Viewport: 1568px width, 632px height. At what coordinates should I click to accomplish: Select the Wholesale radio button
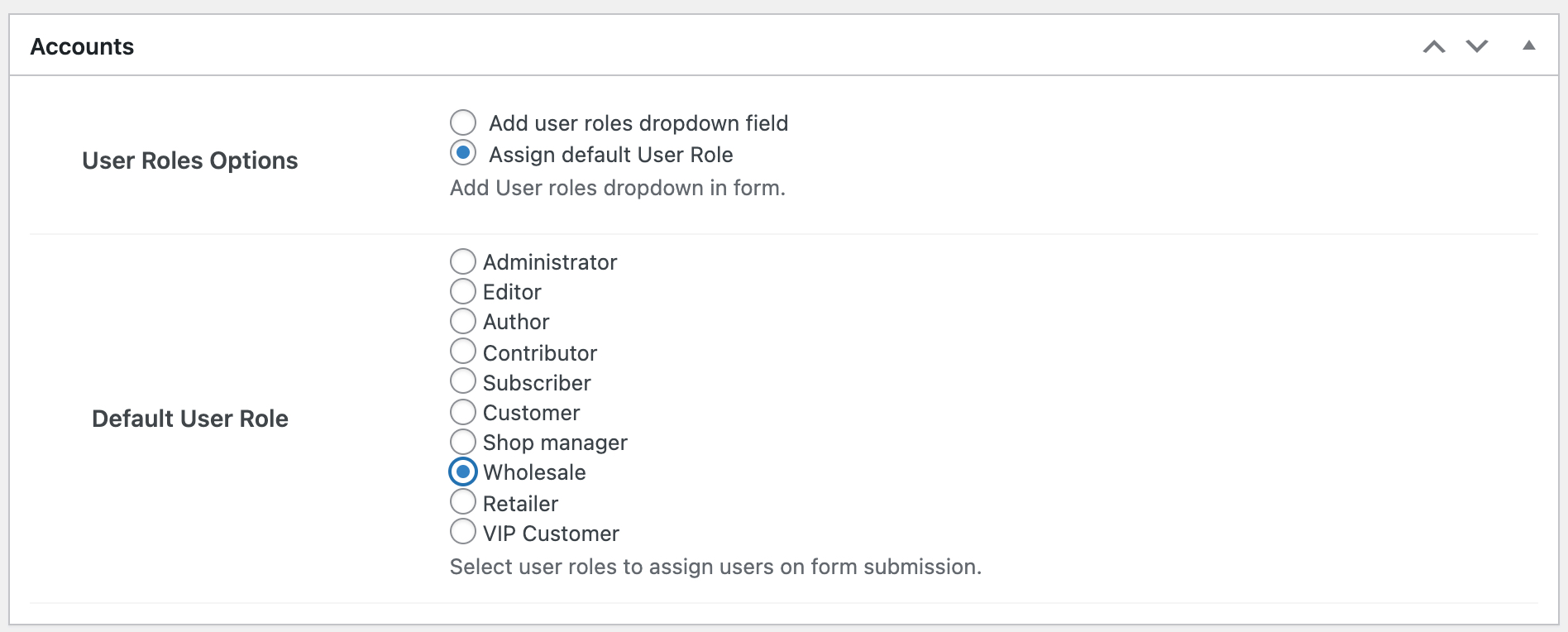[463, 472]
